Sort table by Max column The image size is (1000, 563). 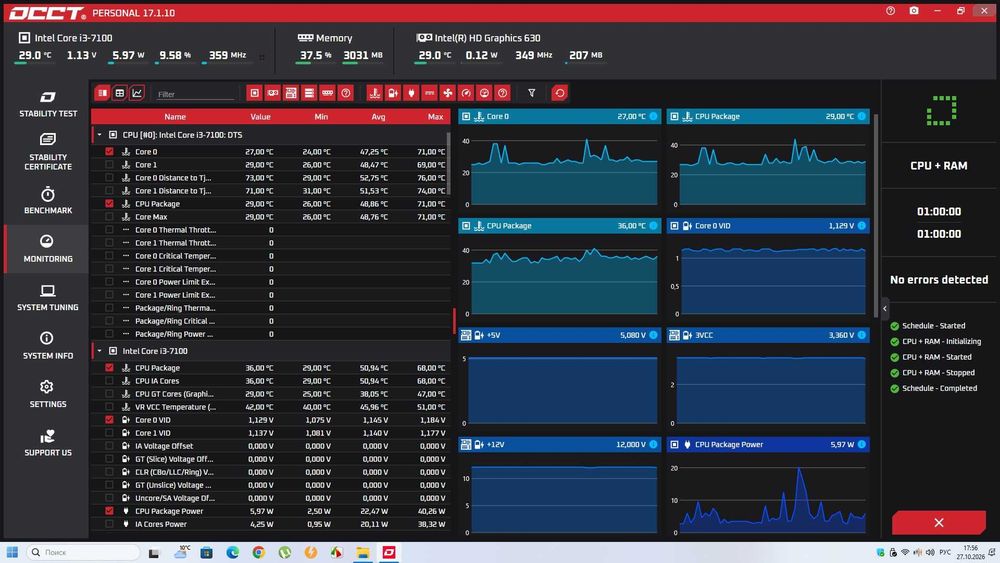click(436, 117)
